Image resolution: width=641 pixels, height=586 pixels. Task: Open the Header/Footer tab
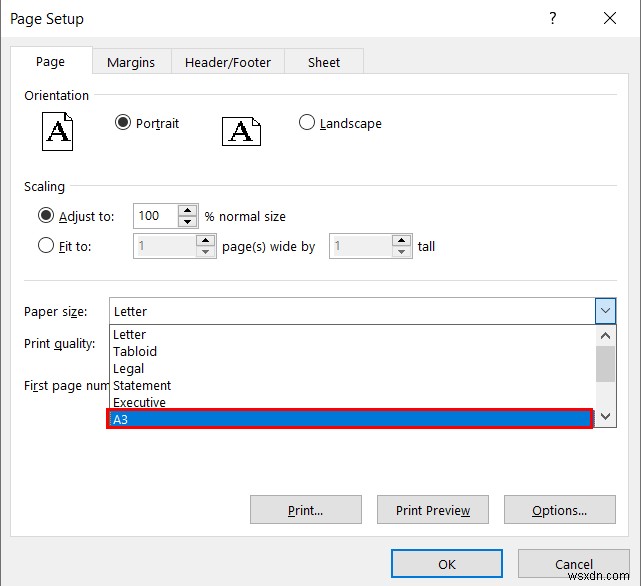click(228, 63)
